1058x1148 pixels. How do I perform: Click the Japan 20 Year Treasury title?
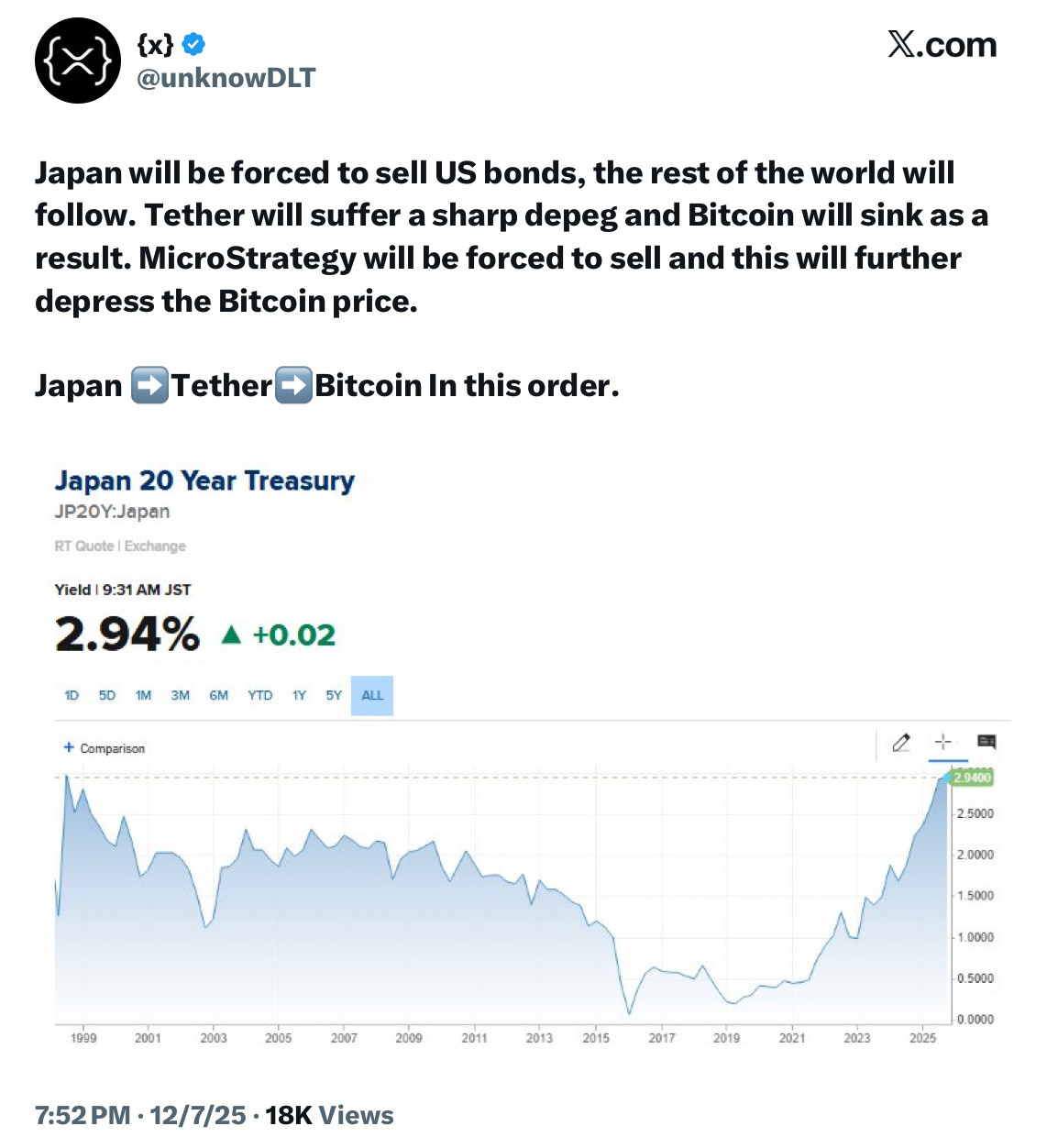[x=204, y=480]
